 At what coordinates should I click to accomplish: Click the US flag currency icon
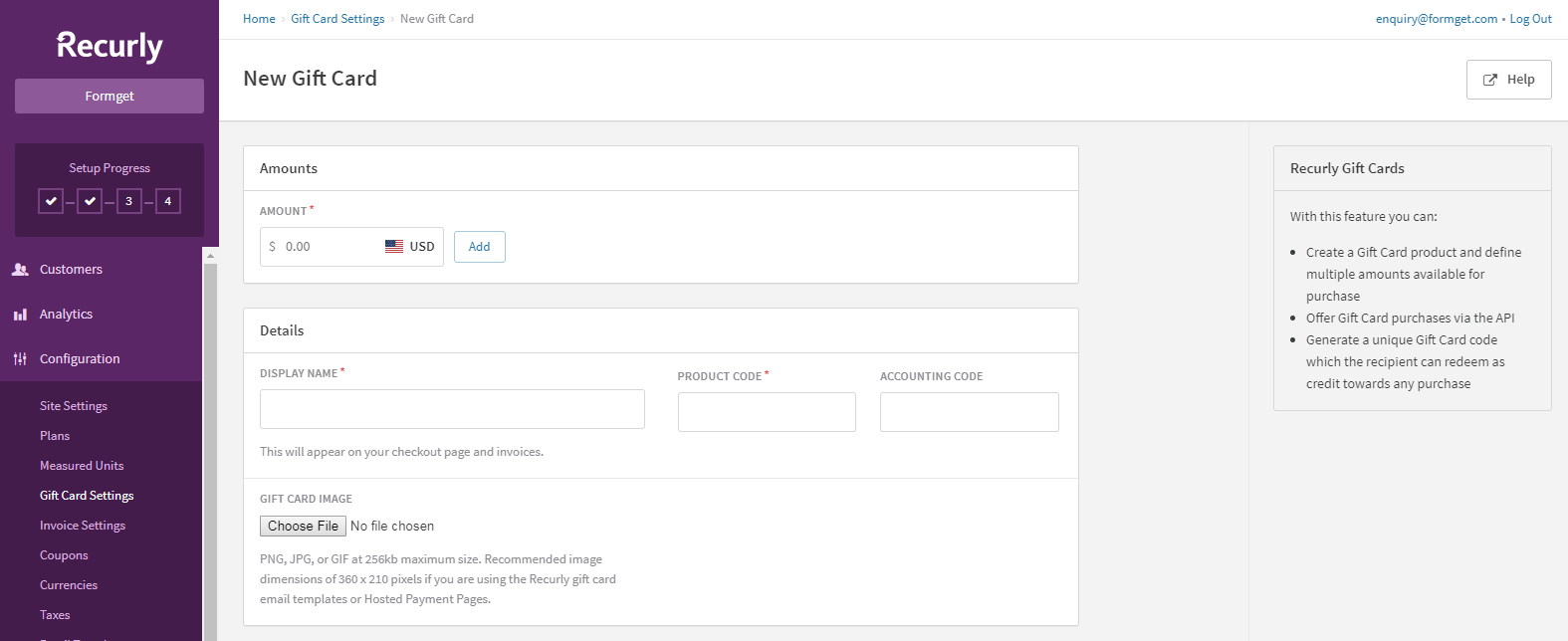(394, 247)
